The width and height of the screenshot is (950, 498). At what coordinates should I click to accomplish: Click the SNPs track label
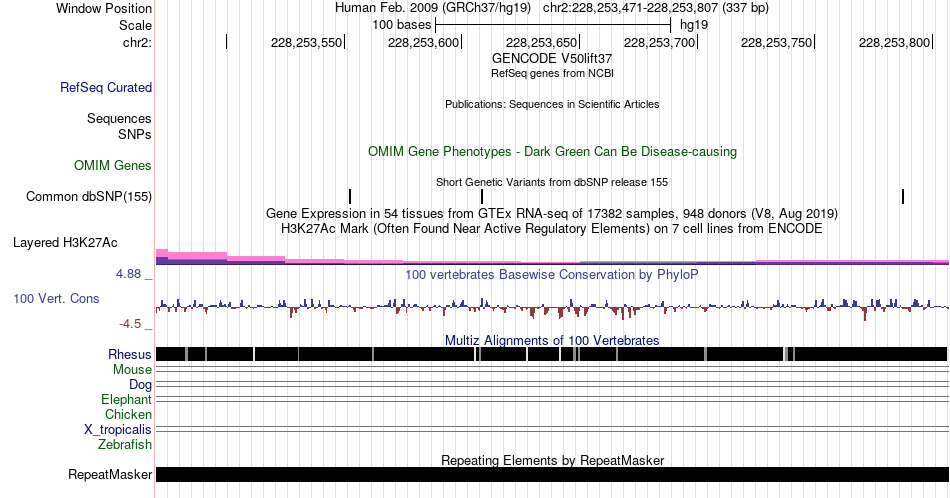(135, 134)
